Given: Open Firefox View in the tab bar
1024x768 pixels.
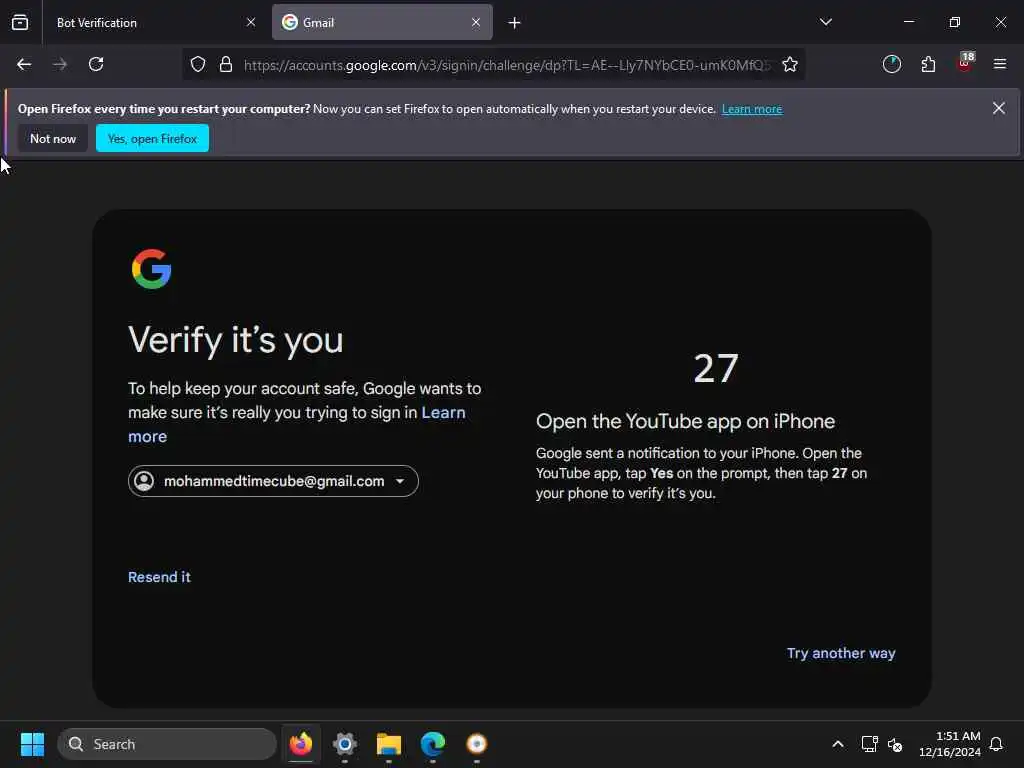Looking at the screenshot, I should pos(20,22).
